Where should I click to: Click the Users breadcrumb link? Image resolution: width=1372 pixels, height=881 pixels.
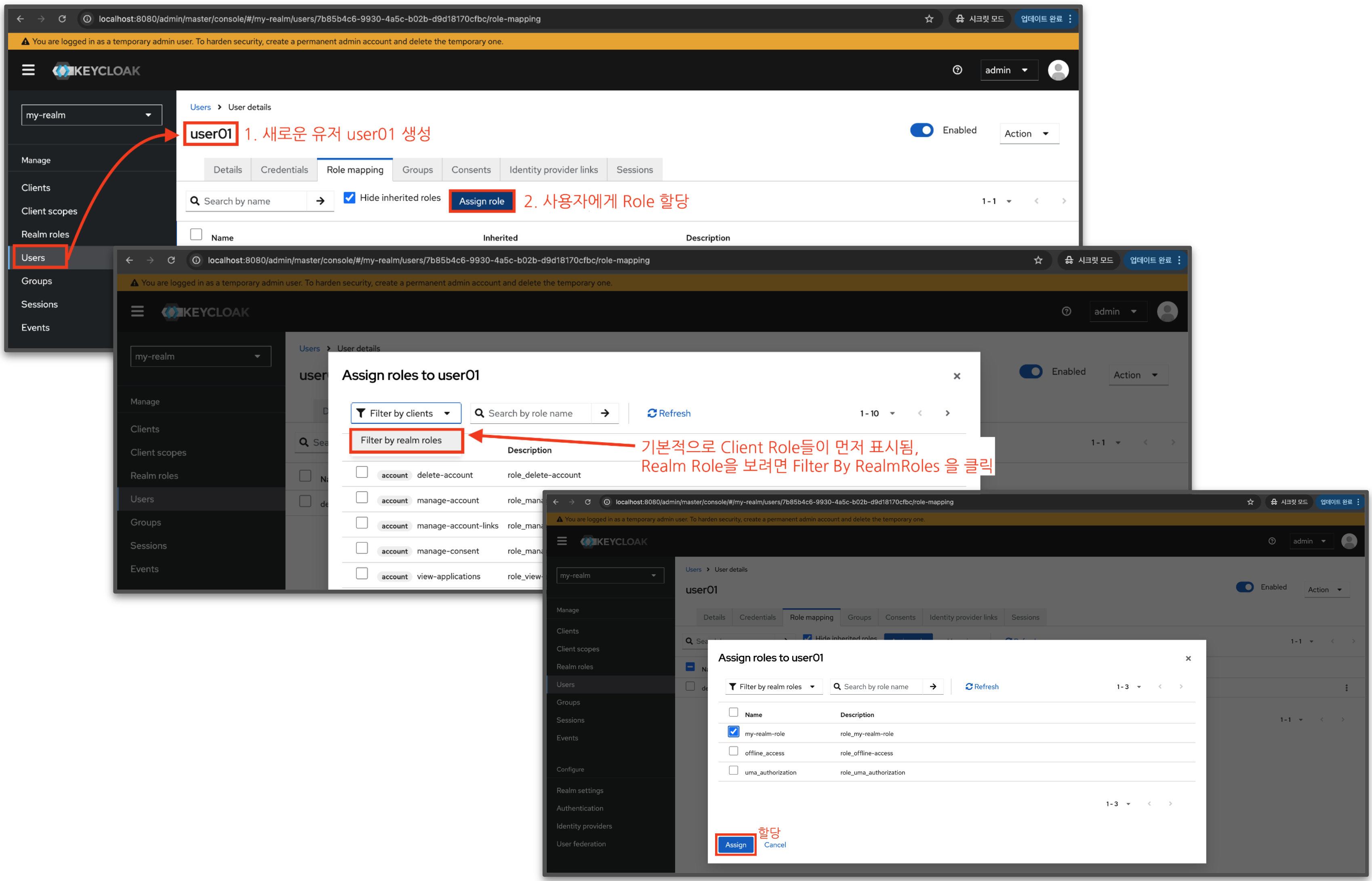[200, 107]
